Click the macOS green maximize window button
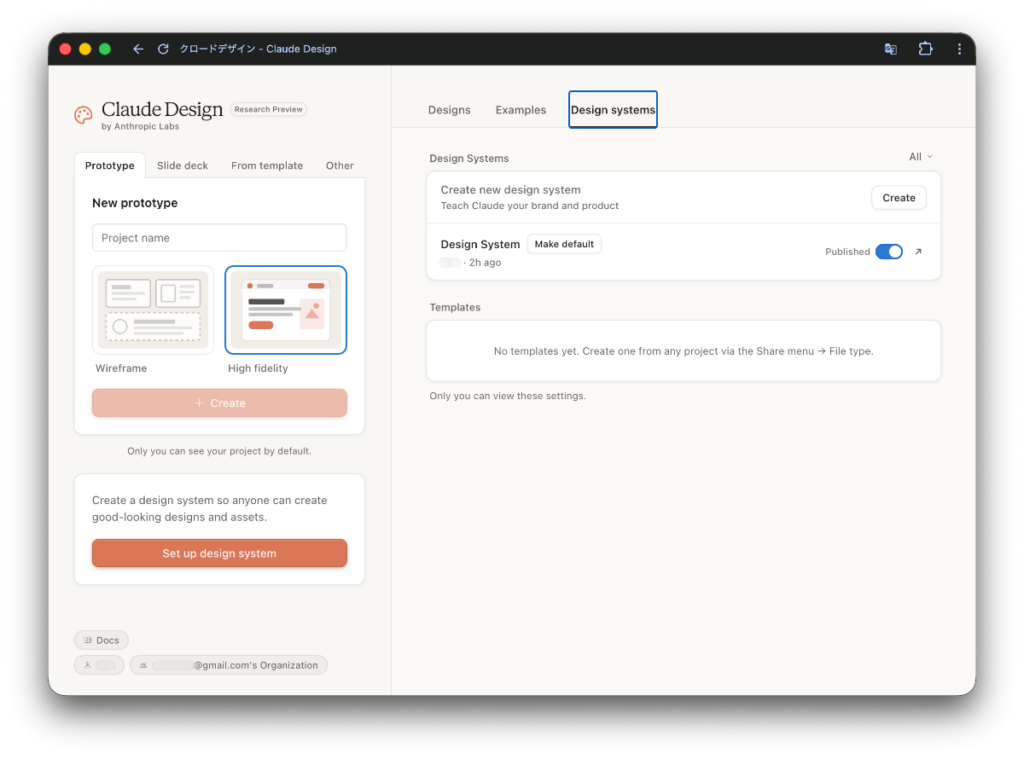Viewport: 1024px width, 759px height. (x=104, y=49)
